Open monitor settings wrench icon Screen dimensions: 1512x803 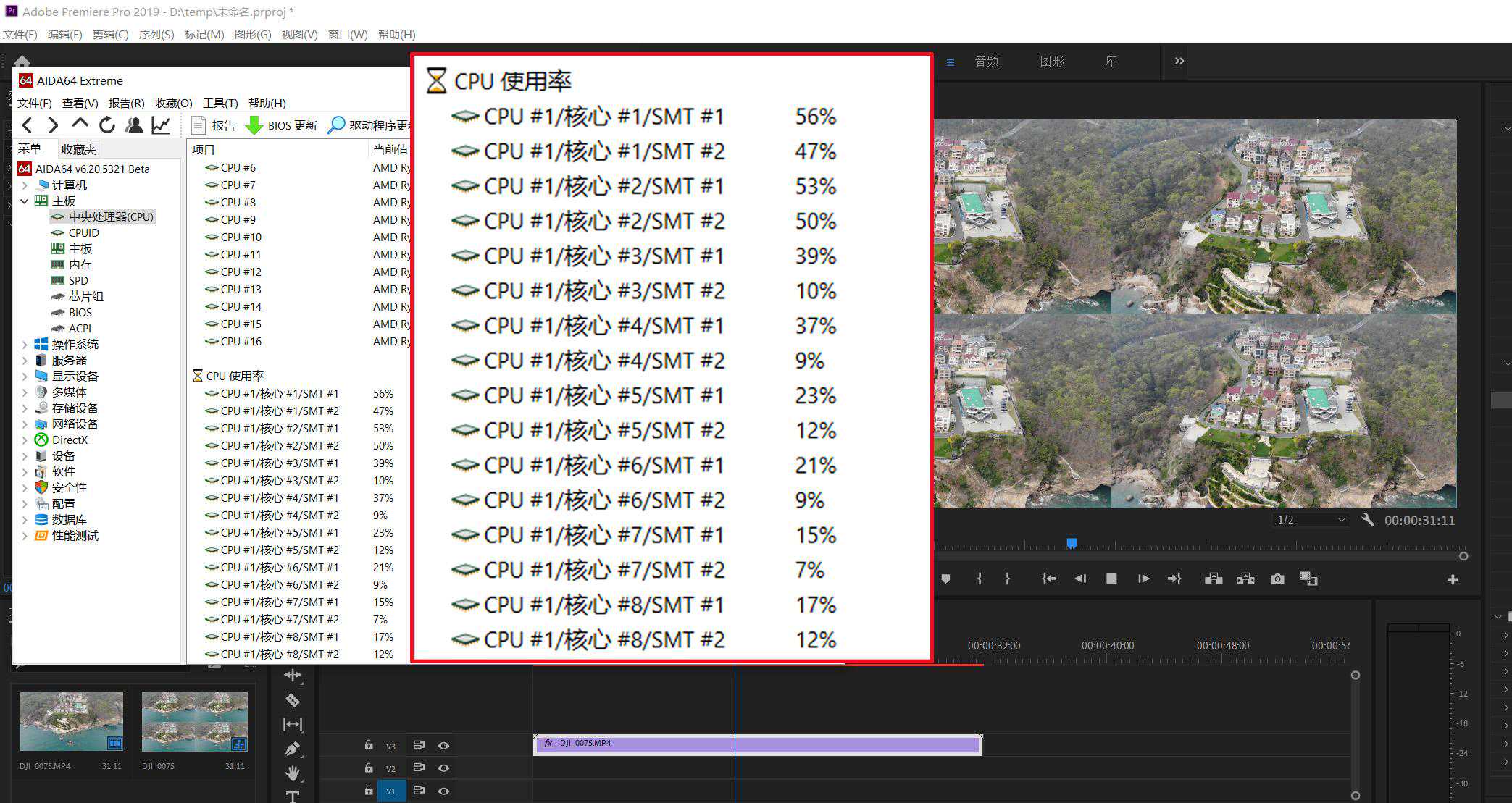coord(1368,520)
